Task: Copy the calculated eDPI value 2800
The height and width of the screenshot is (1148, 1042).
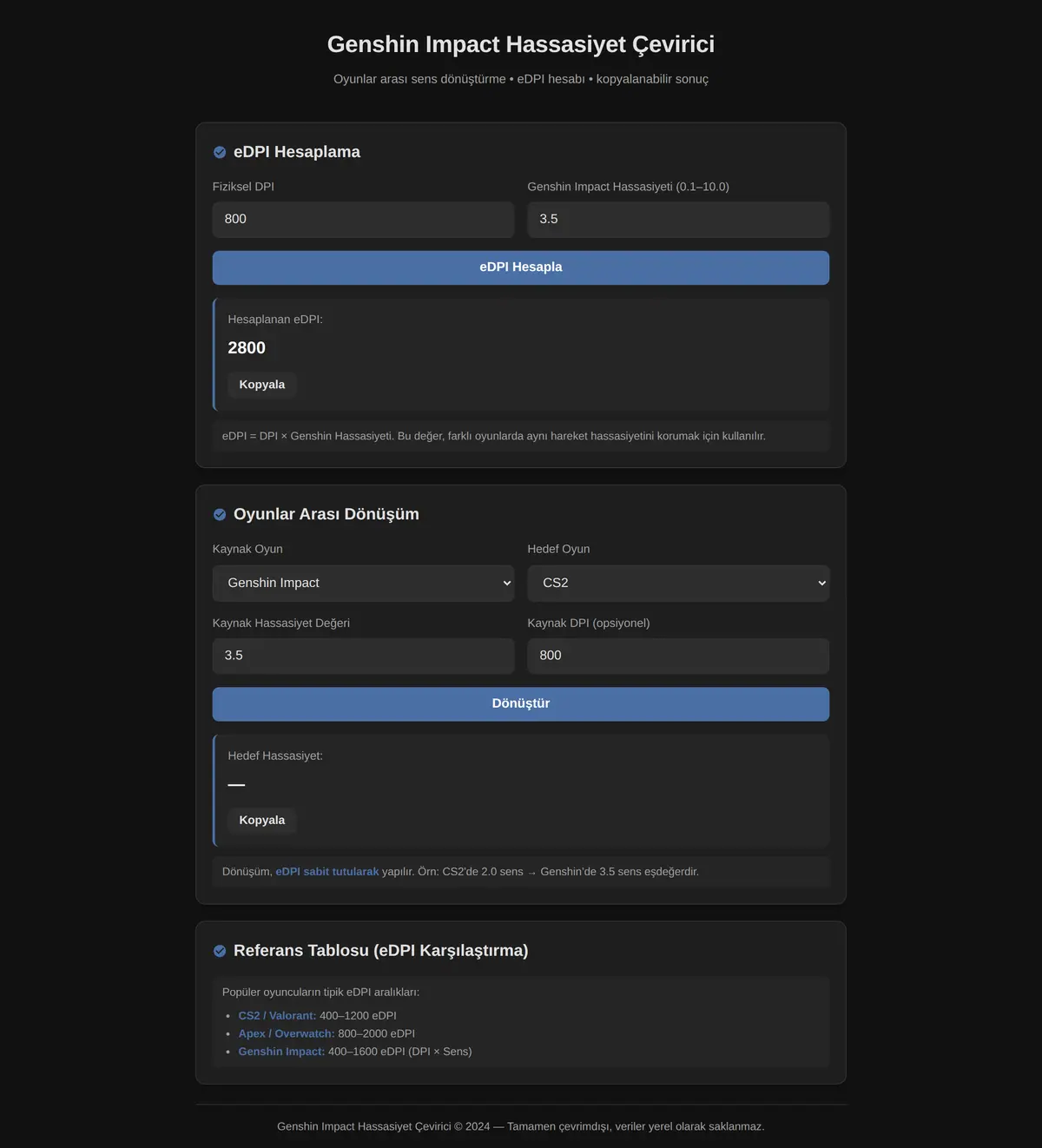Action: 262,385
